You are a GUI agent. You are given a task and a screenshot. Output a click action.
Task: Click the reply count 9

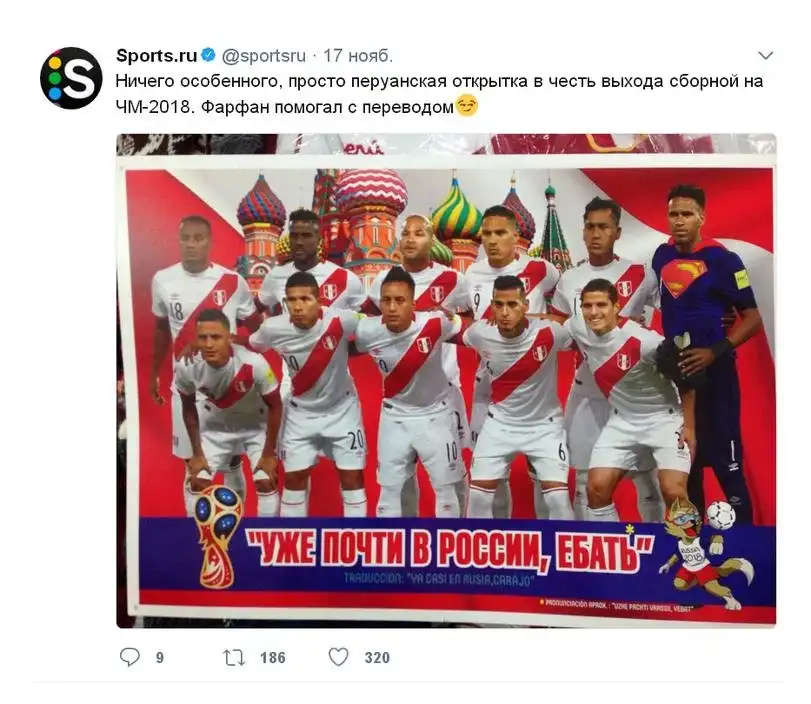coord(159,658)
